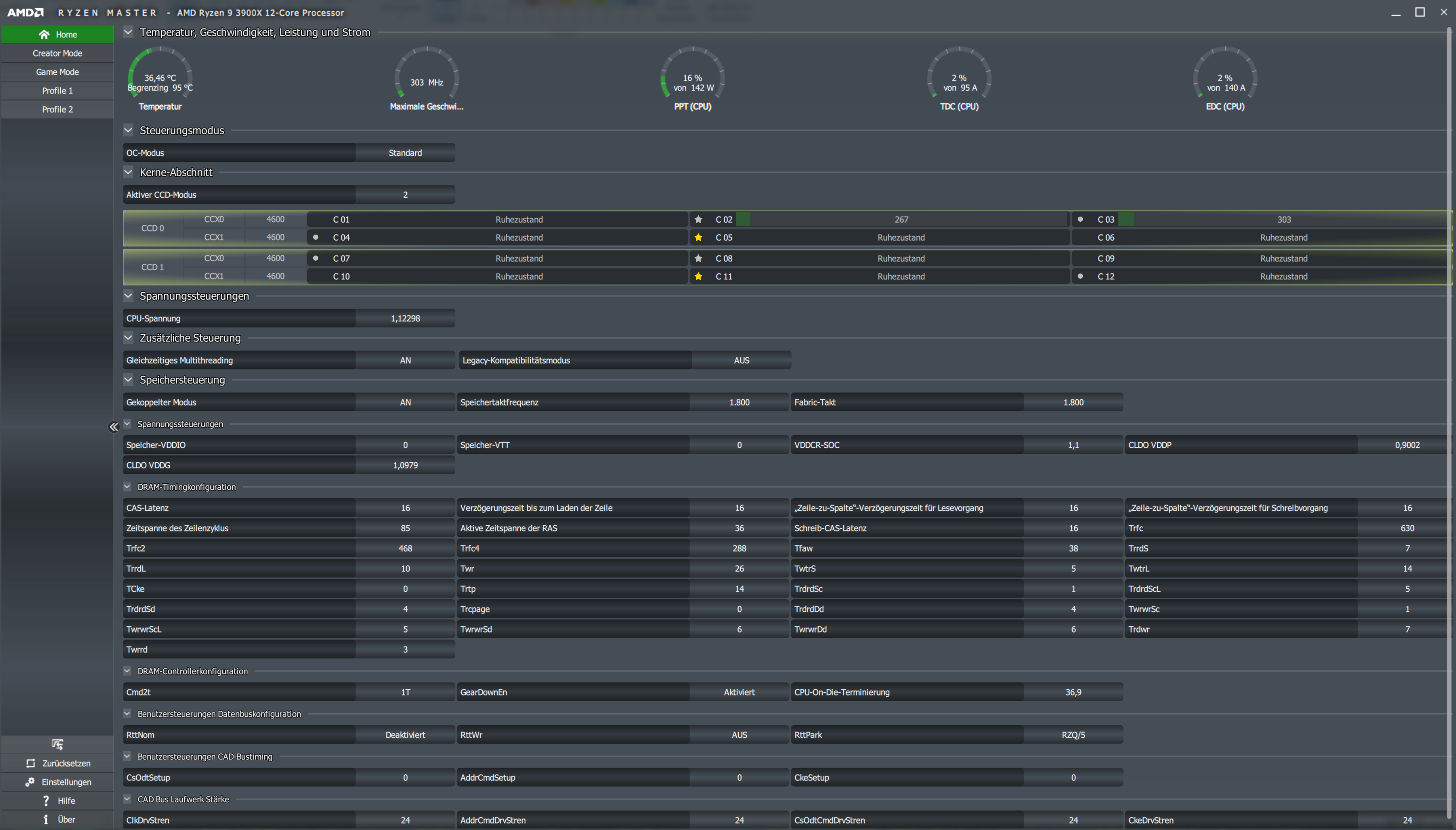Open the Home tab
The image size is (1456, 830).
(57, 34)
